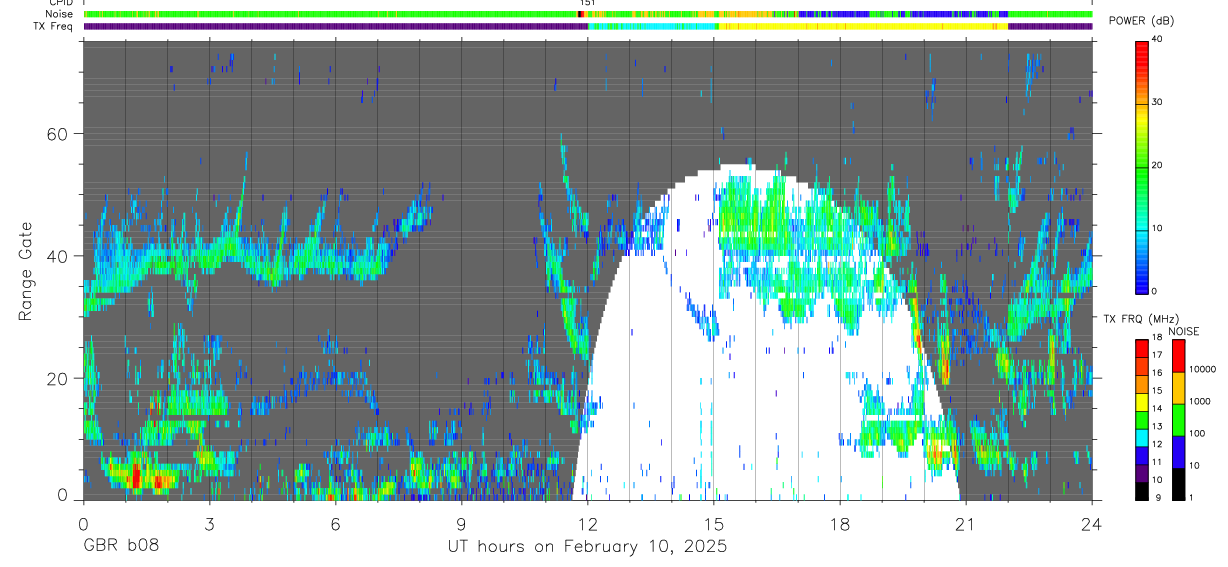The height and width of the screenshot is (567, 1228).
Task: Click the 3 hour label on the UT axis
Action: point(208,523)
